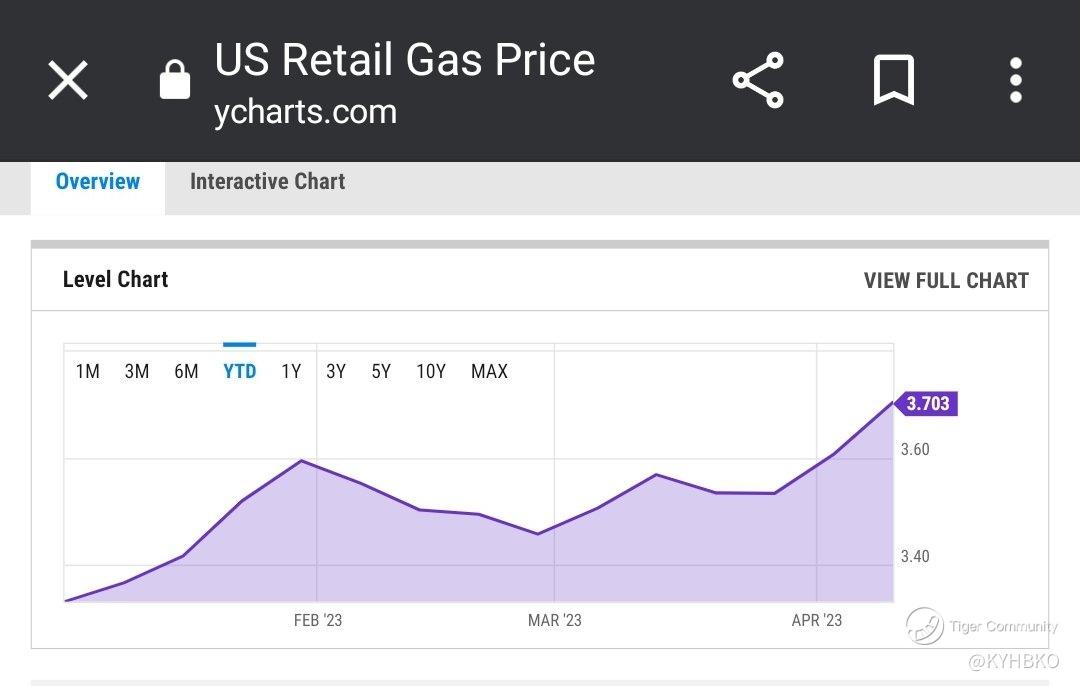Open the three-dot overflow menu

1016,80
